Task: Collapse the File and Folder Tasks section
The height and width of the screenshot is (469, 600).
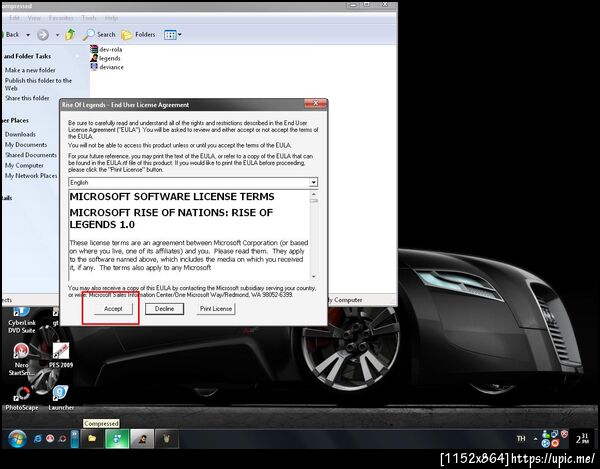Action: tap(78, 56)
